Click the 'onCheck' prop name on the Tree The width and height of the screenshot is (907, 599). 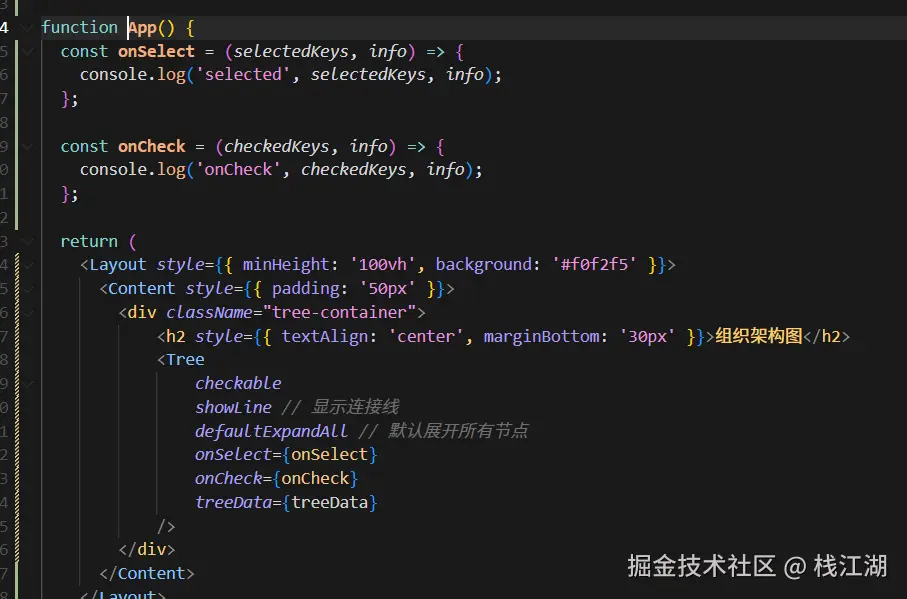228,478
